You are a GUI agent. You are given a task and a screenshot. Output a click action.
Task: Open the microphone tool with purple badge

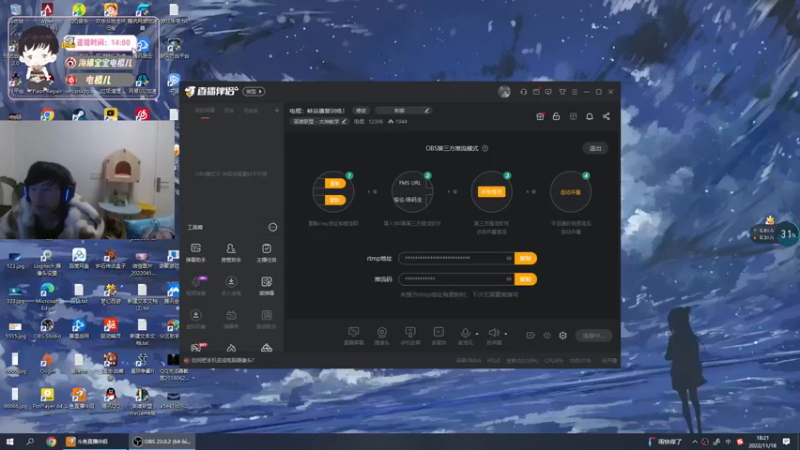point(196,286)
